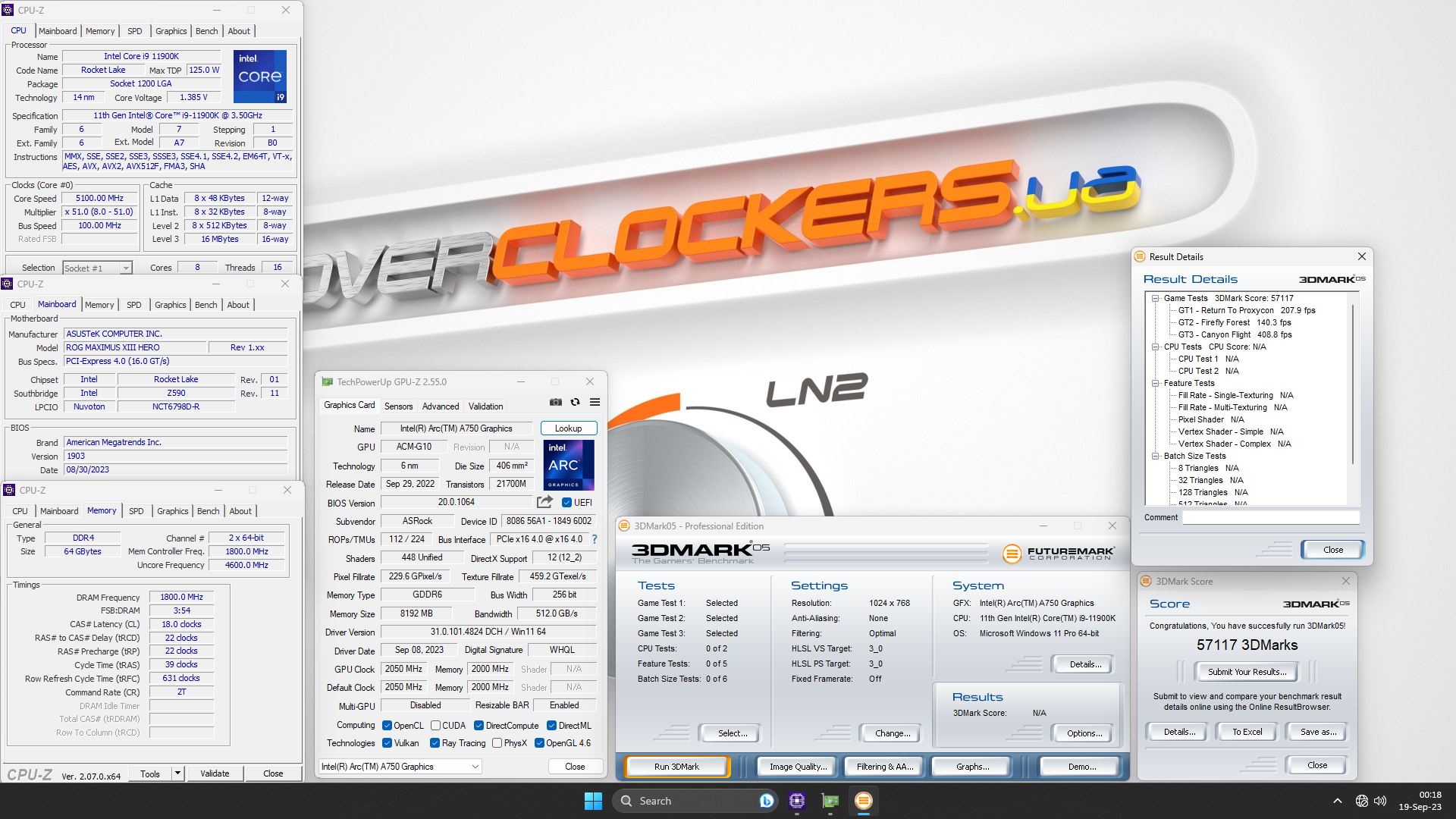Click the Futuremark Corporation logo
Viewport: 1456px width, 819px height.
pos(1059,554)
